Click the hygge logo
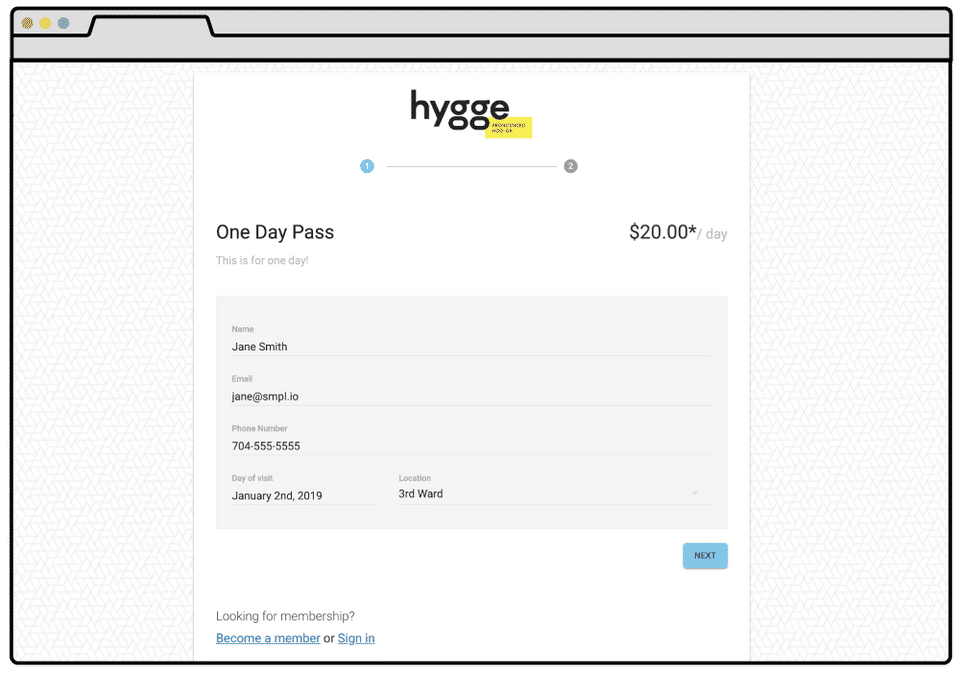 pyautogui.click(x=471, y=113)
